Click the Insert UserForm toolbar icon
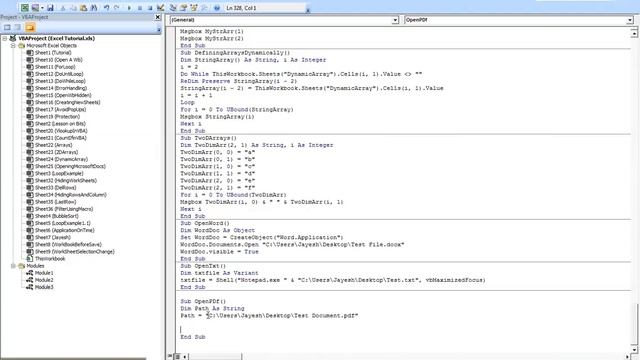This screenshot has height=360, width=640. 35,8
